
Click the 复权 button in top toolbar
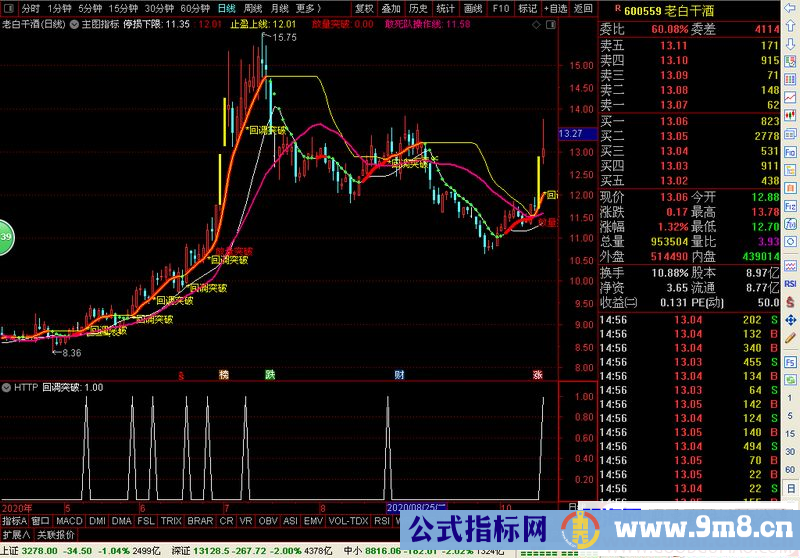(364, 8)
